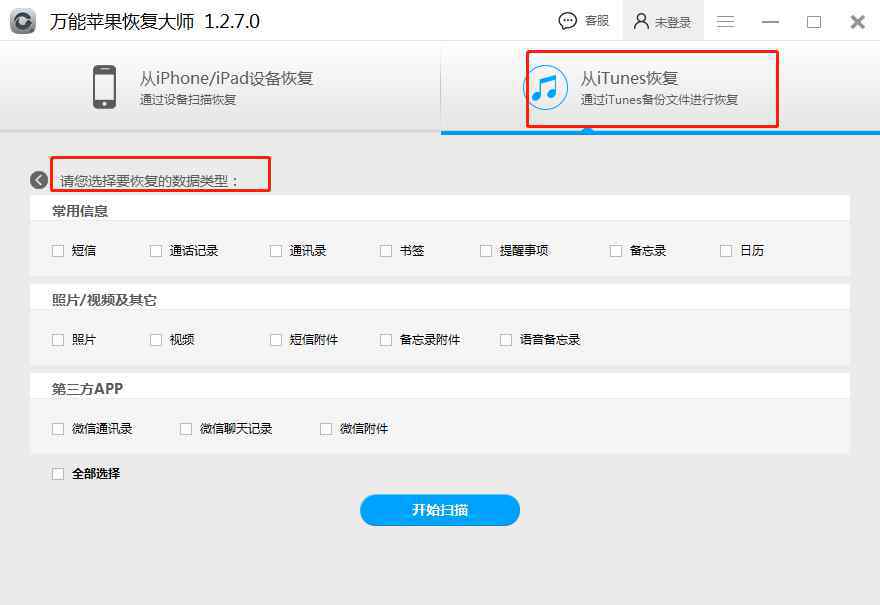Check the 短信附件 checkbox
The height and width of the screenshot is (605, 880).
point(276,340)
